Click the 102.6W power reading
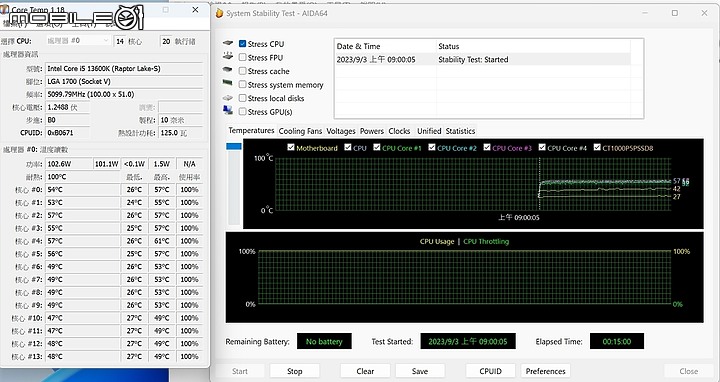This screenshot has width=720, height=382. (69, 164)
